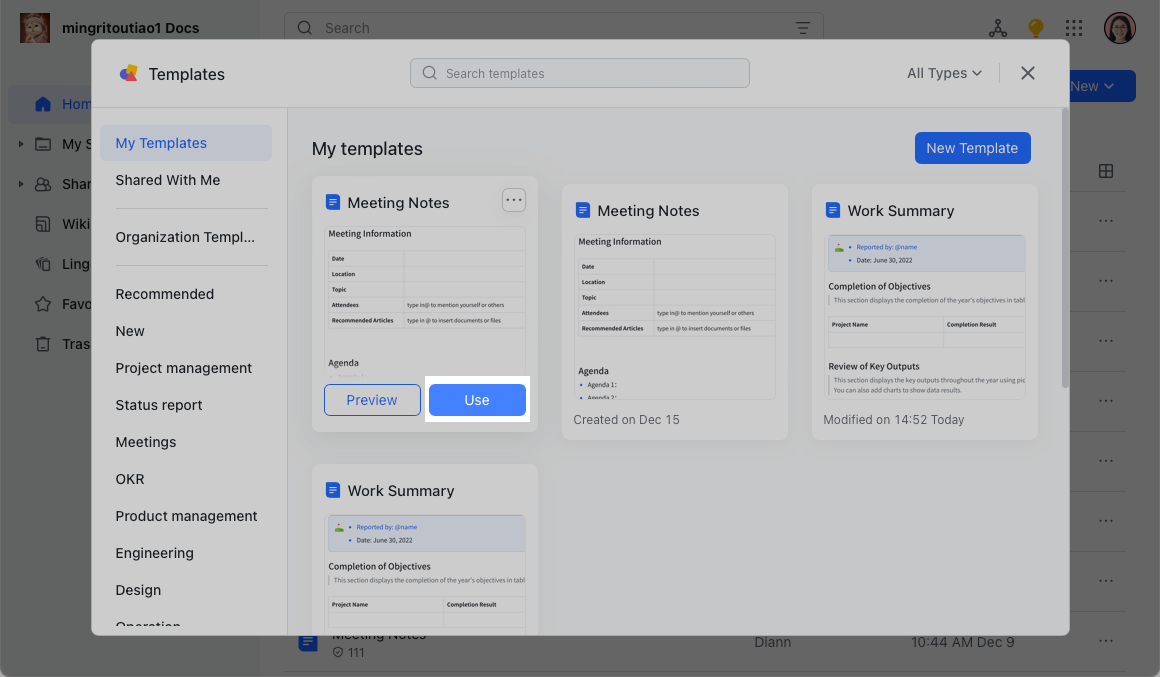This screenshot has height=677, width=1160.
Task: Expand the My Space tree arrow
Action: 21,144
